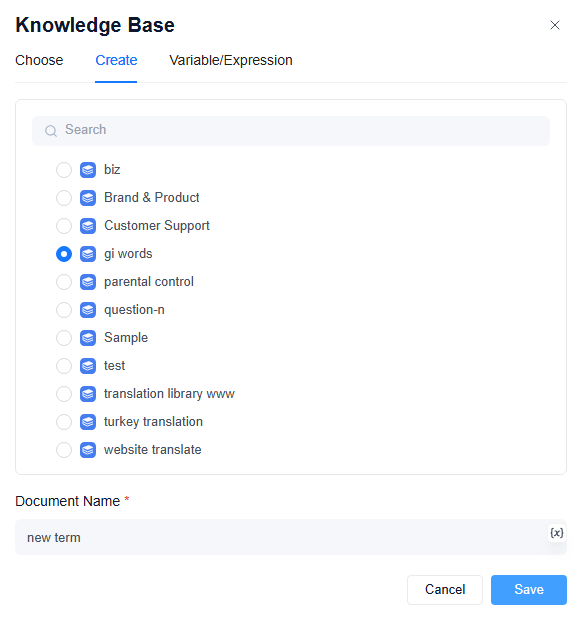Click the Sample stack icon
The width and height of the screenshot is (582, 620).
(88, 338)
